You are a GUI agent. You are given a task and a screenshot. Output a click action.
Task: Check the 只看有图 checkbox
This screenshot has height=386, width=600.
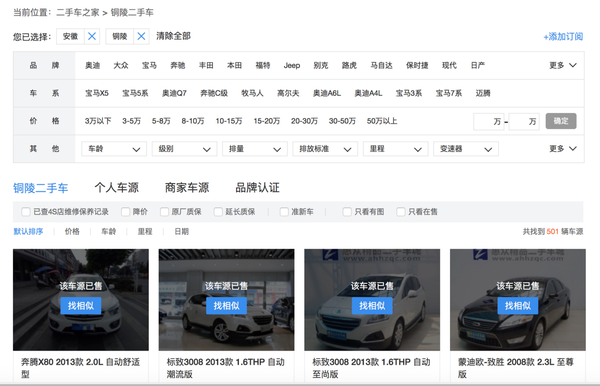pos(347,212)
